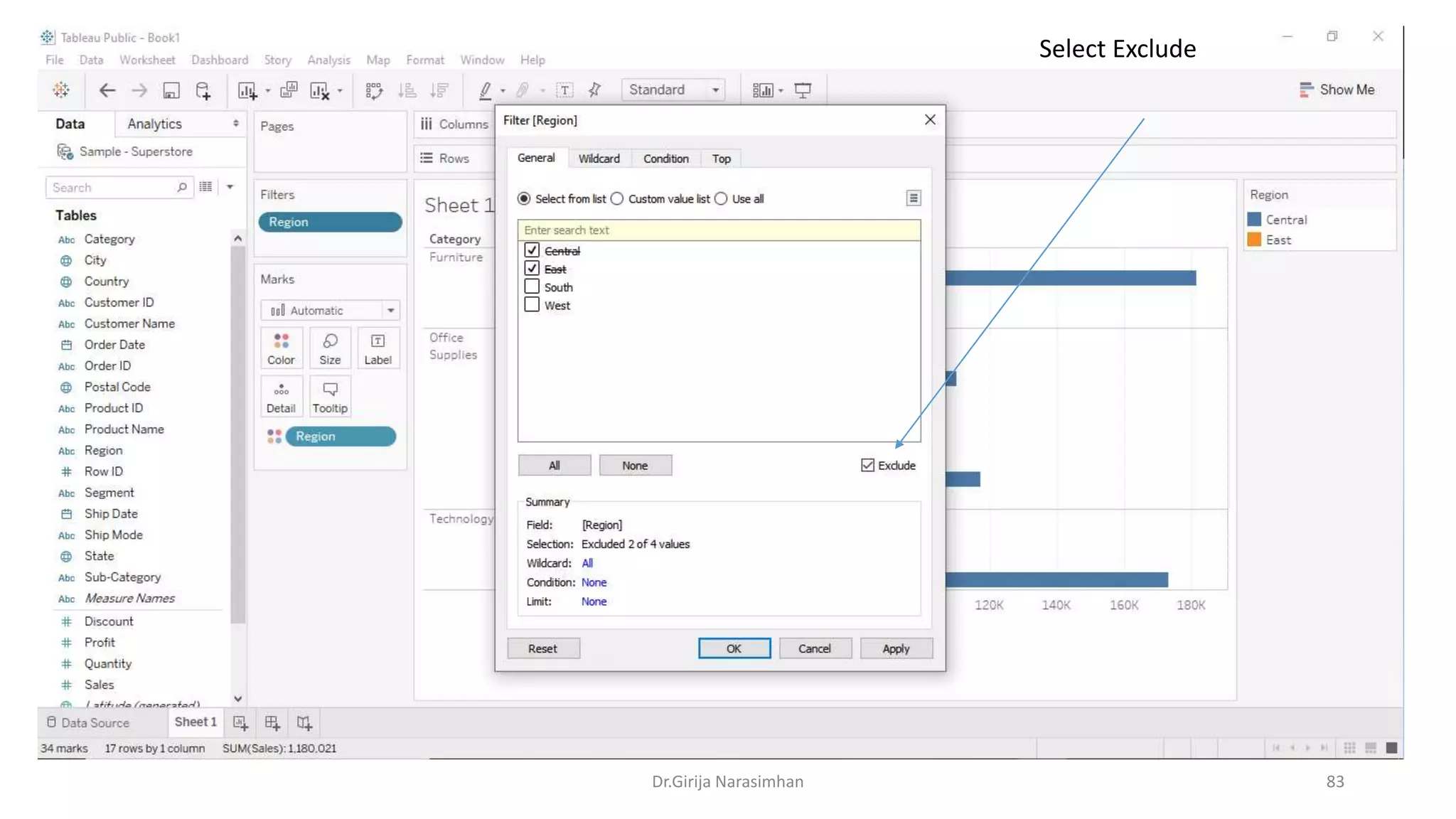Open the Data pane view options dropdown arrow
Screen dimensions: 1456x819
tap(230, 187)
